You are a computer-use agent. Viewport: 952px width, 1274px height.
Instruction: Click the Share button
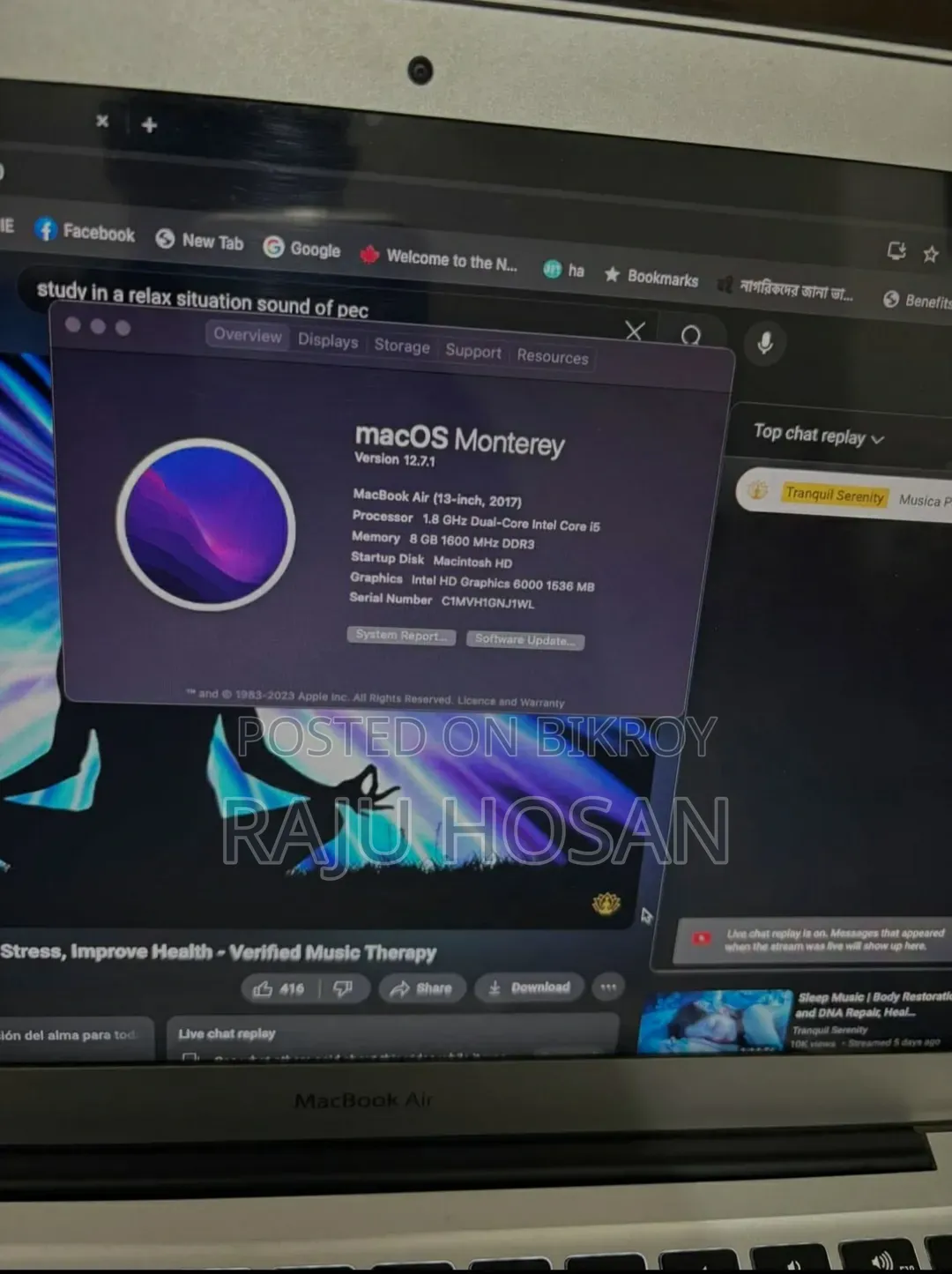[x=421, y=988]
